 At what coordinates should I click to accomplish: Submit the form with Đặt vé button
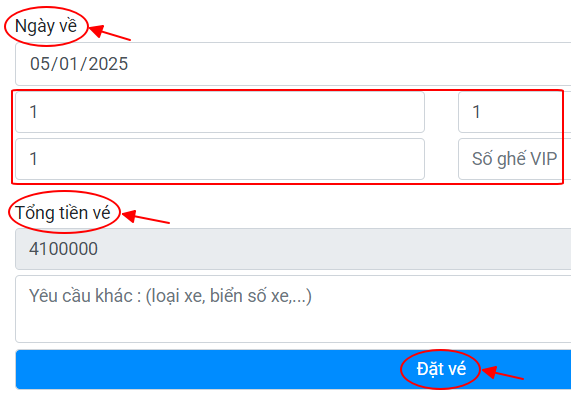tap(293, 370)
